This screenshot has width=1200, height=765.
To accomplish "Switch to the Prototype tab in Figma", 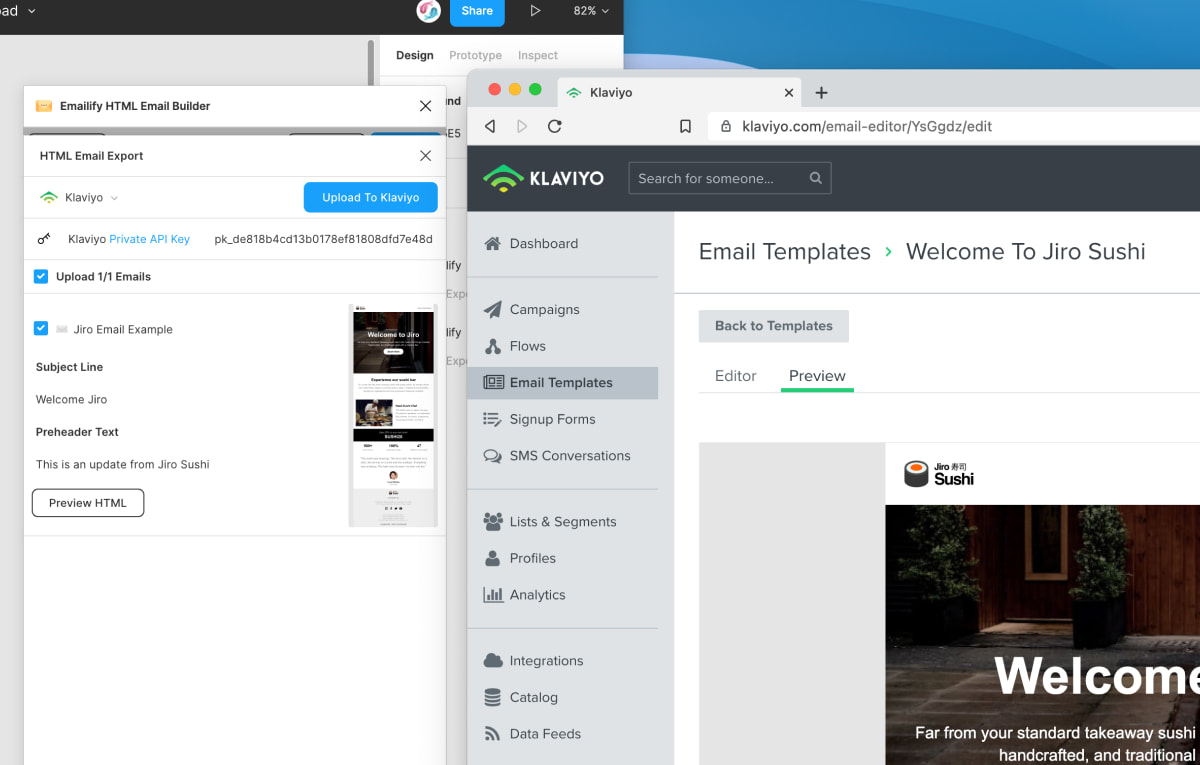I will pyautogui.click(x=476, y=56).
